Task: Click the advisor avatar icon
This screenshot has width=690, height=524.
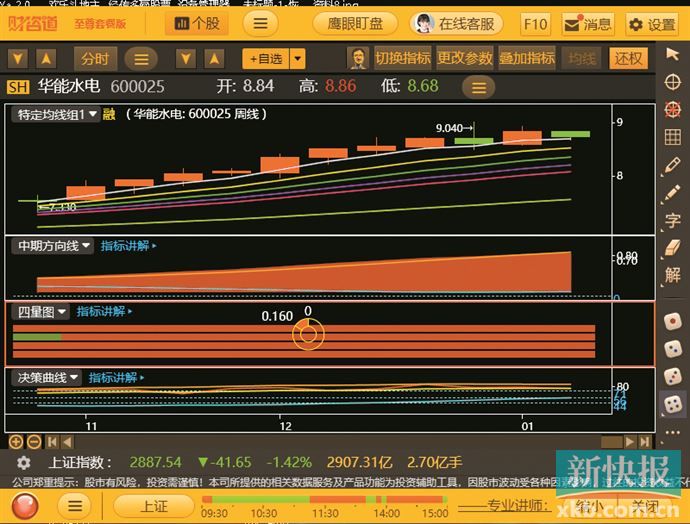Action: (x=358, y=58)
